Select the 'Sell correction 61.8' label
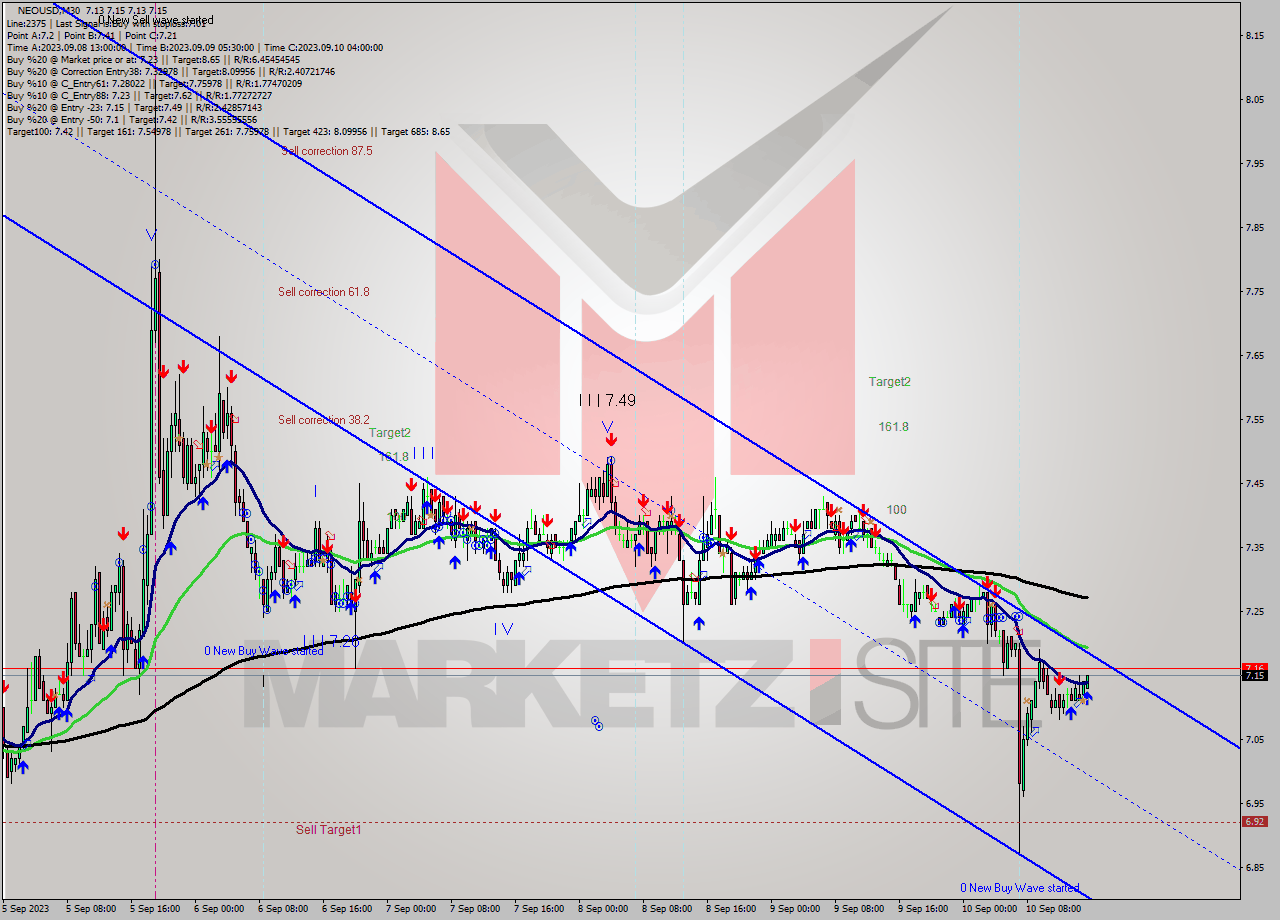 (324, 292)
